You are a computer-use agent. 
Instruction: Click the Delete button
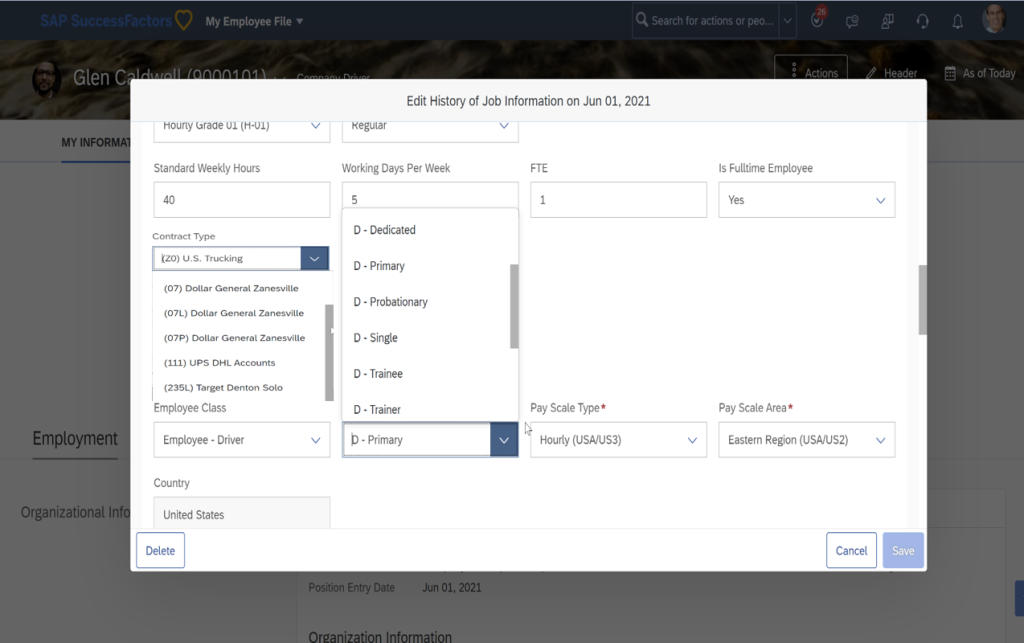pyautogui.click(x=160, y=550)
